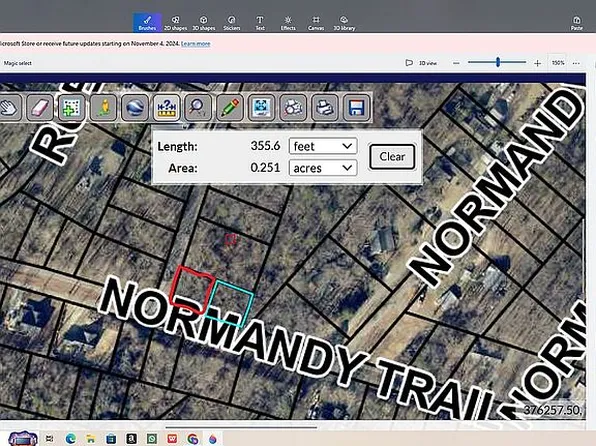Screen dimensions: 596x446
Task: Open the Stickers tab
Action: click(x=231, y=23)
